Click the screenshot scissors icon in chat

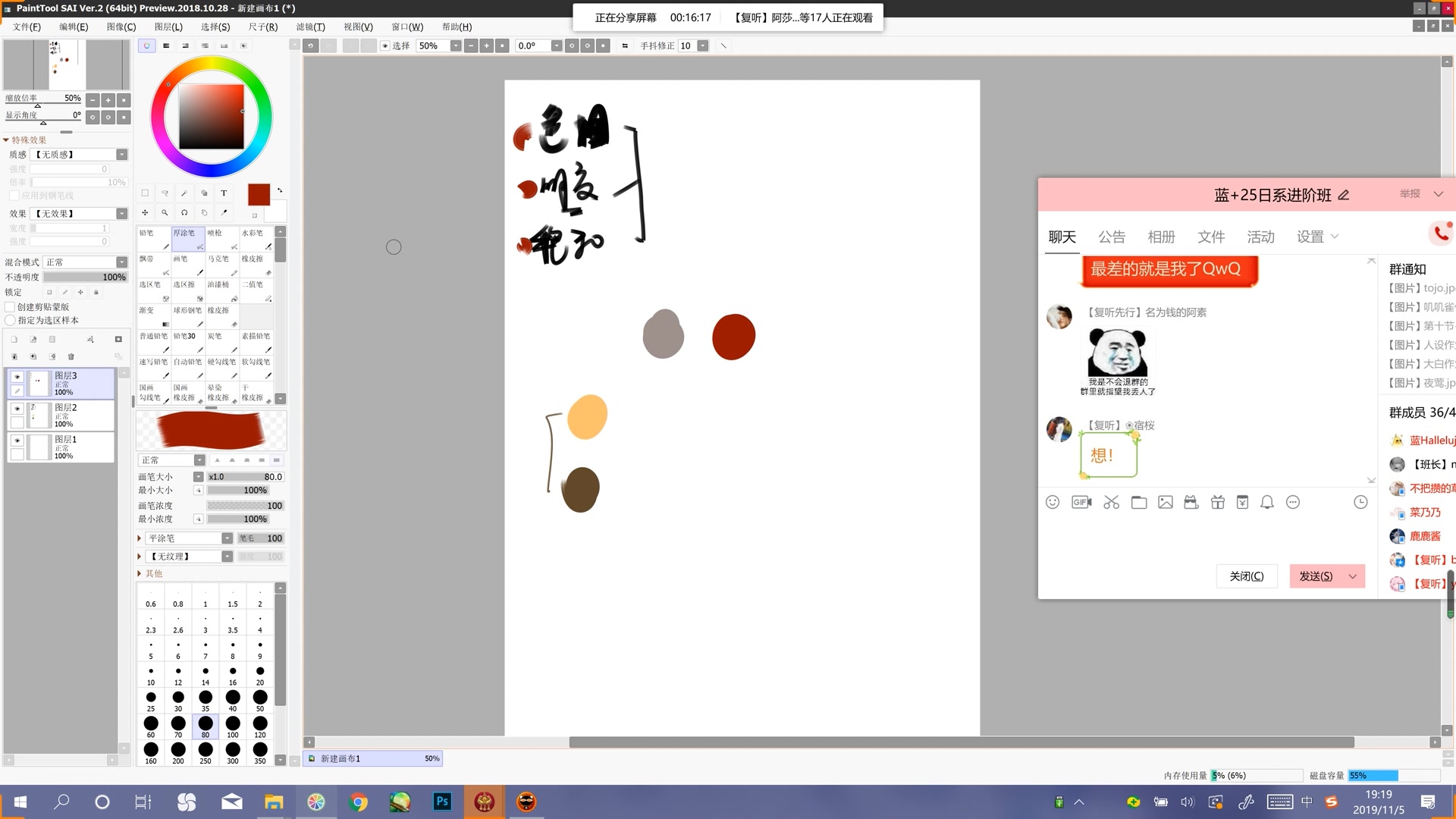(1112, 502)
